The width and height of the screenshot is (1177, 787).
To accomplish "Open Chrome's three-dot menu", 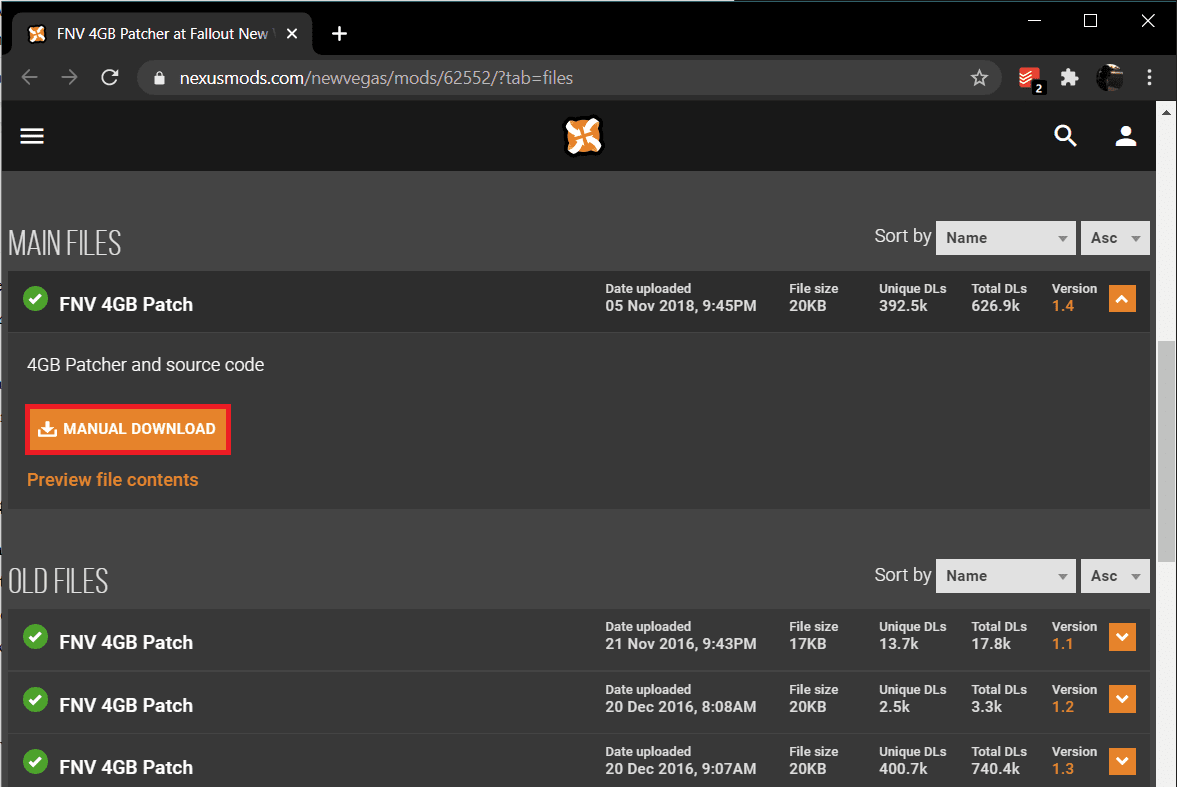I will [x=1150, y=78].
